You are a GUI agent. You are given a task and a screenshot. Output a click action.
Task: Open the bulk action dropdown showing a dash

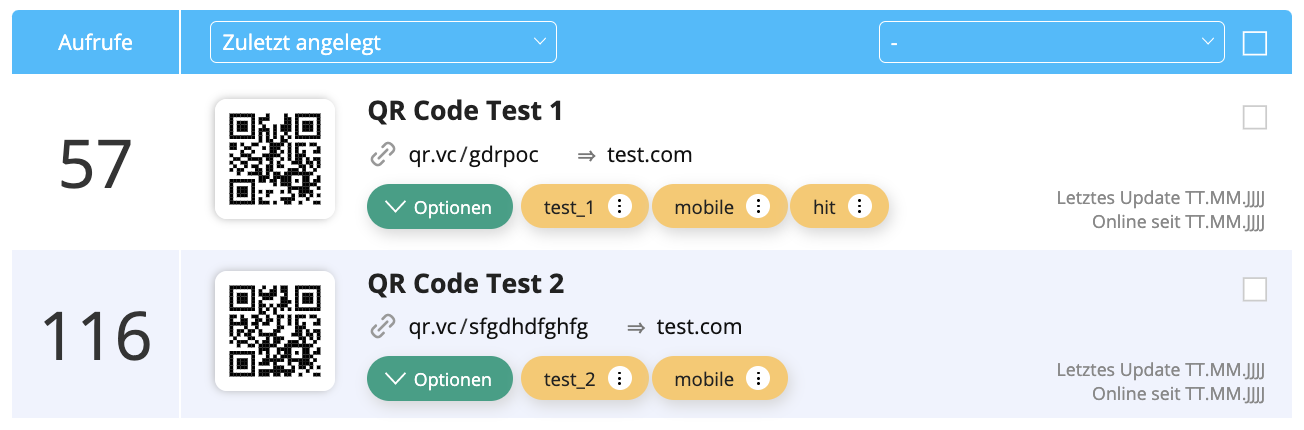point(1051,42)
